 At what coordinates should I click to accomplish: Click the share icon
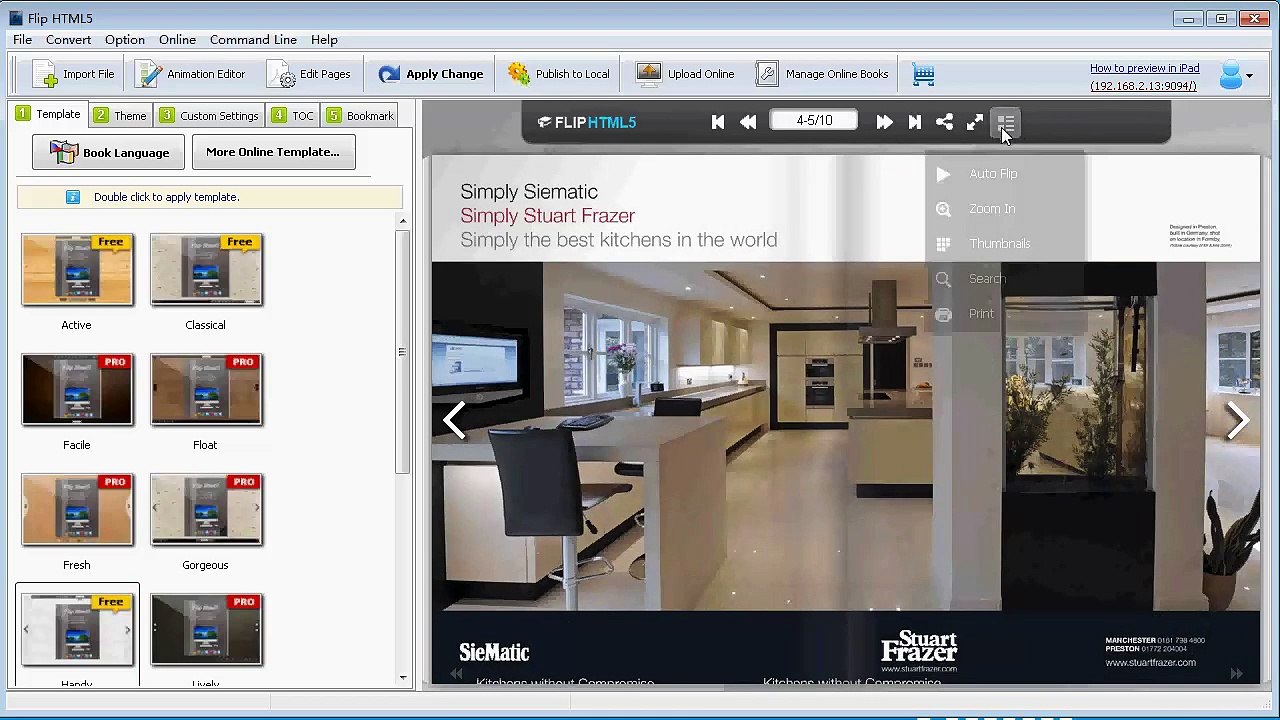[944, 122]
